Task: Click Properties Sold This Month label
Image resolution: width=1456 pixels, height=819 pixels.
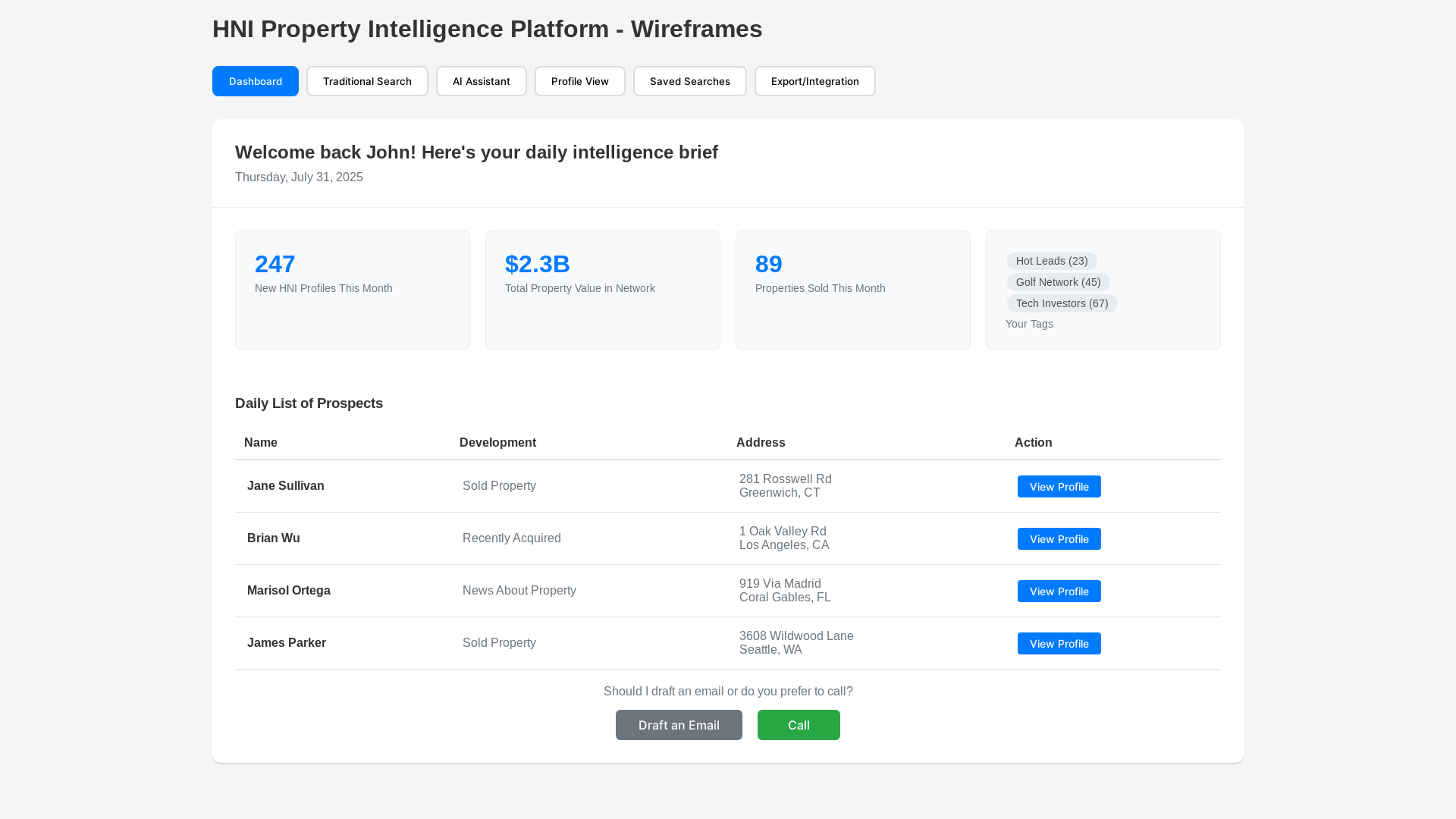Action: click(x=821, y=288)
